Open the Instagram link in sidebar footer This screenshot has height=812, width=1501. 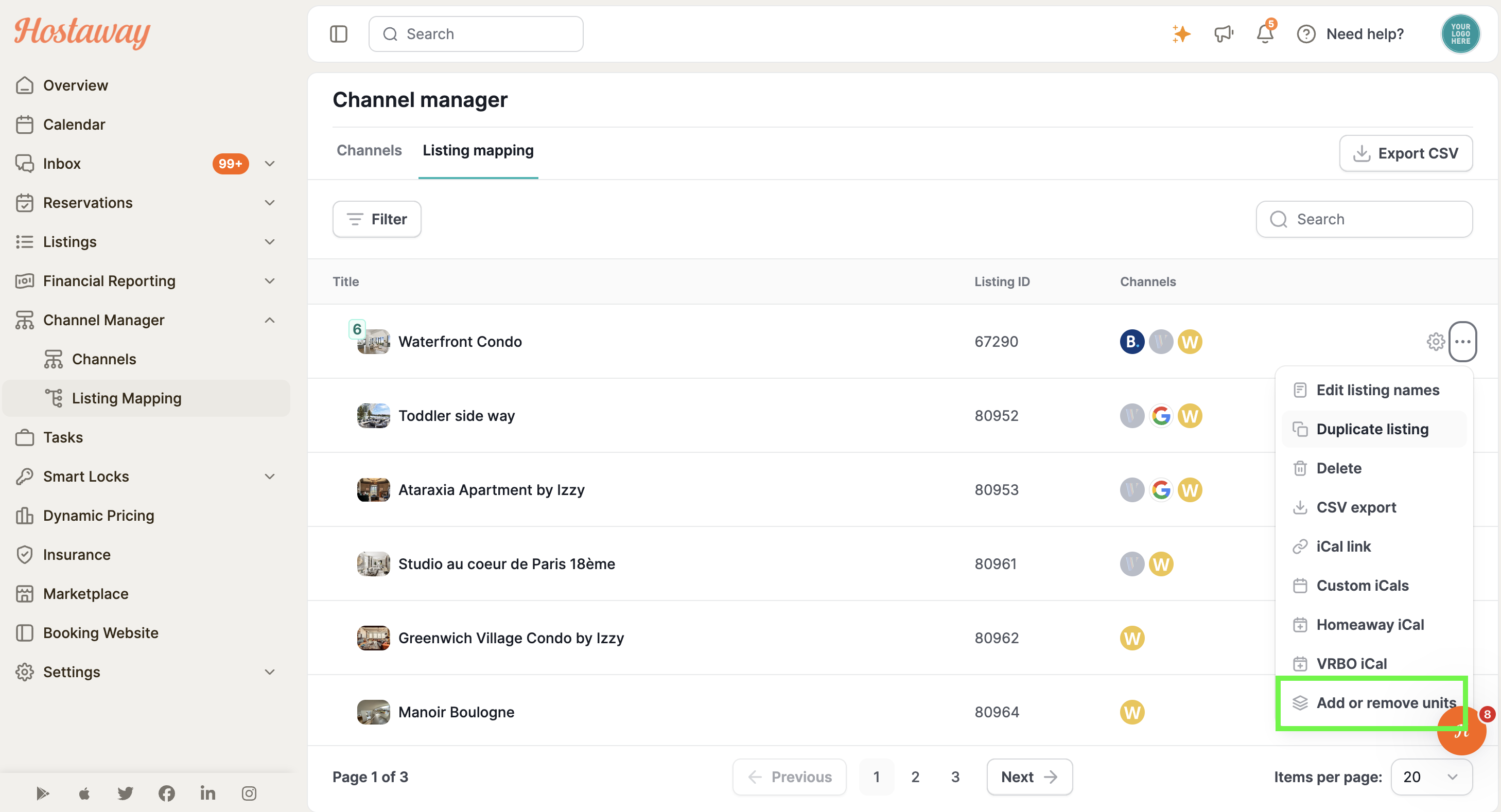249,793
